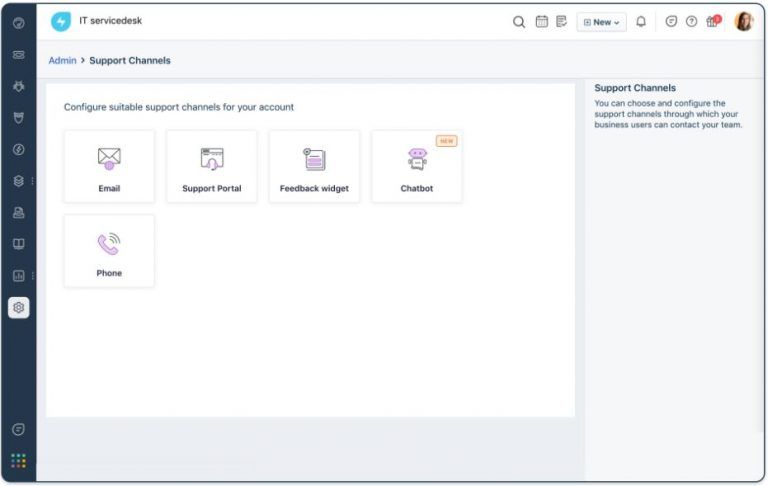The height and width of the screenshot is (486, 768).
Task: Click the search magnifier icon
Action: pyautogui.click(x=519, y=22)
